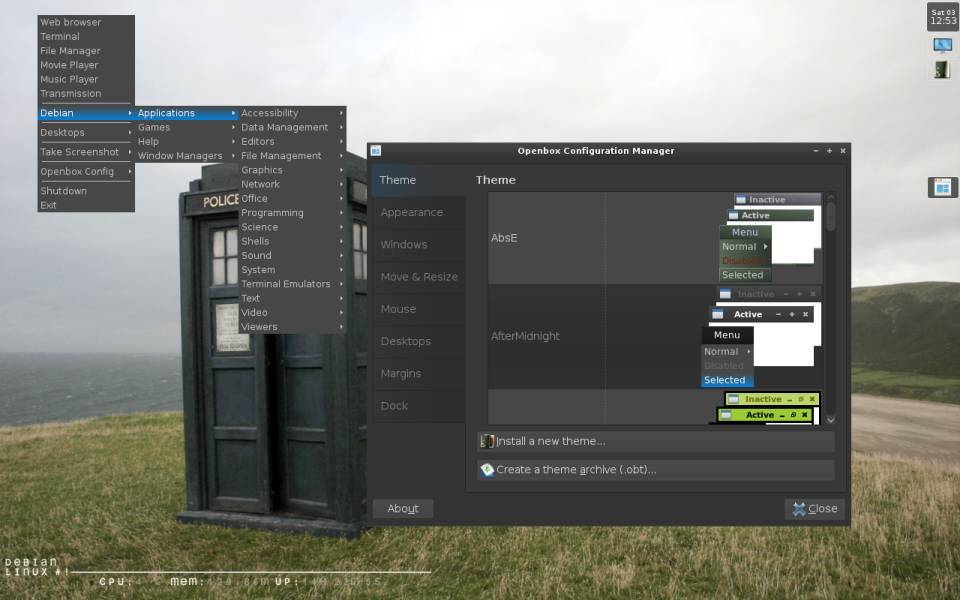Click the Openbox Configuration Manager window icon
960x600 pixels.
pos(376,151)
